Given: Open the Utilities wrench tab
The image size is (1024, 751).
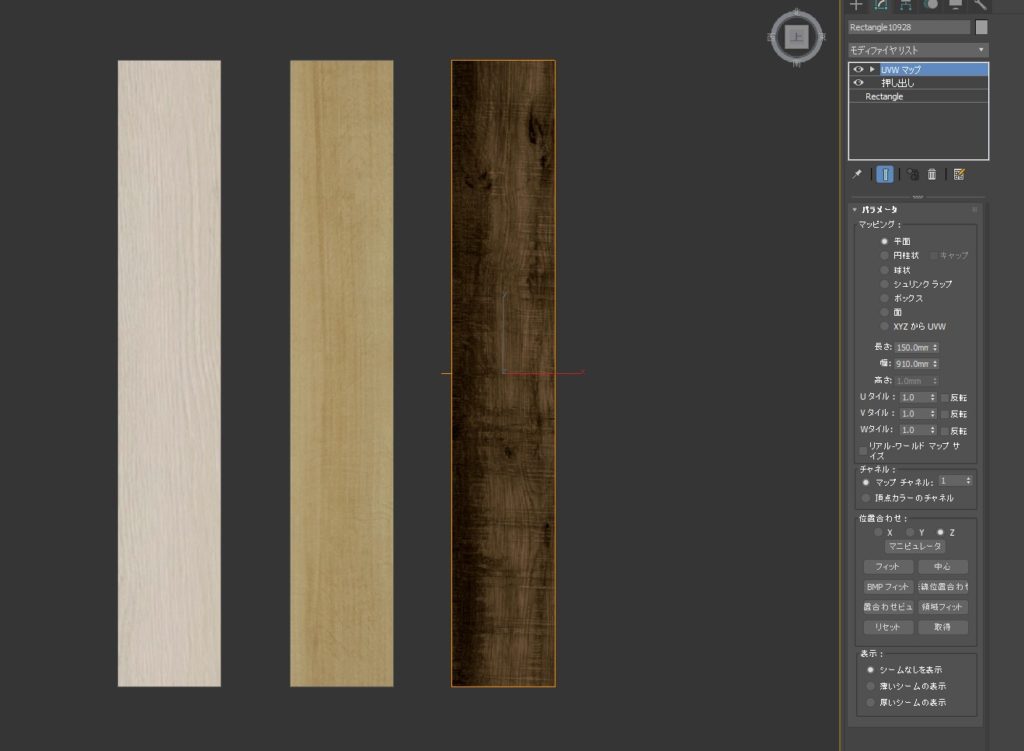Looking at the screenshot, I should click(980, 5).
